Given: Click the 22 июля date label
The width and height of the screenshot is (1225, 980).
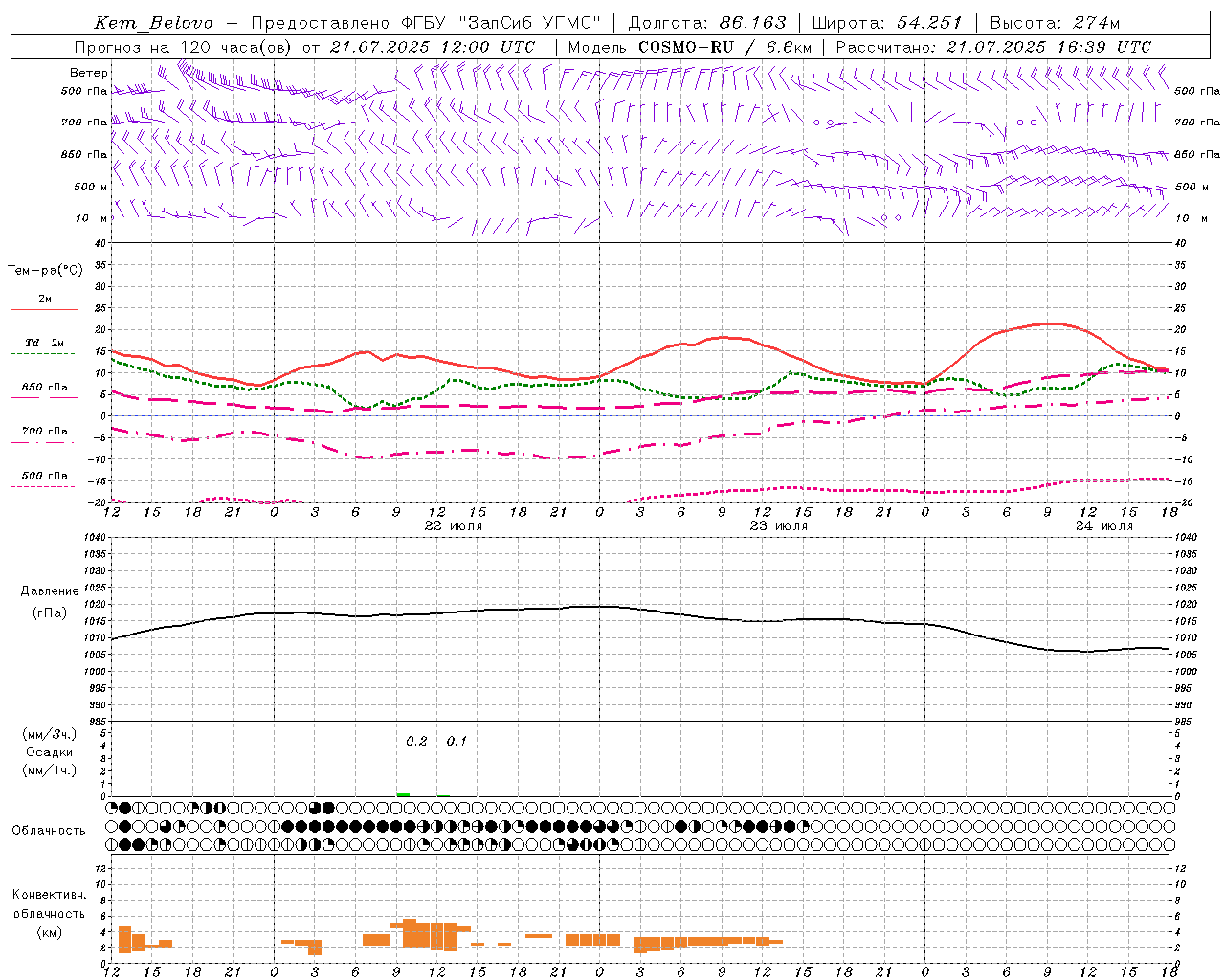Looking at the screenshot, I should 454,526.
